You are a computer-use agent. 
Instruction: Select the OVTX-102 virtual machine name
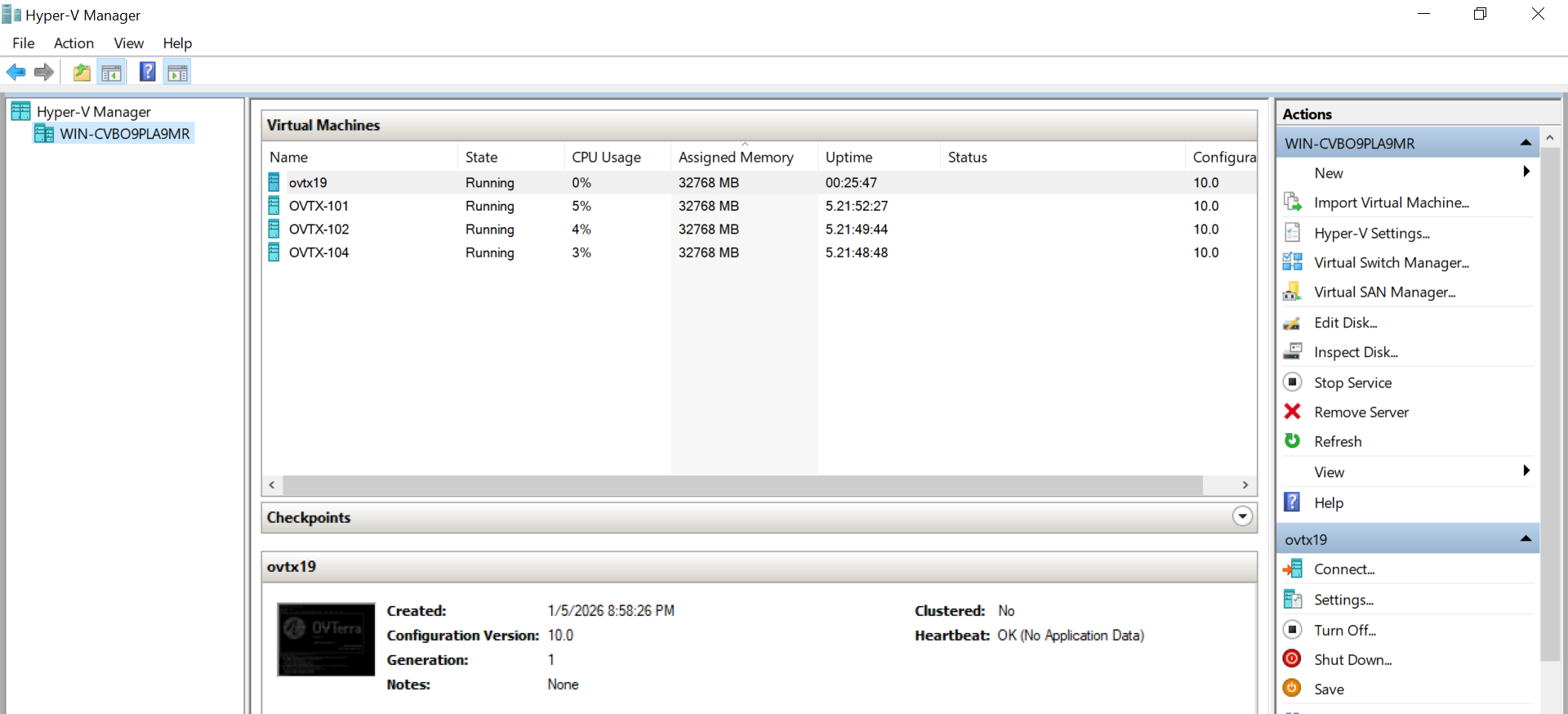318,230
